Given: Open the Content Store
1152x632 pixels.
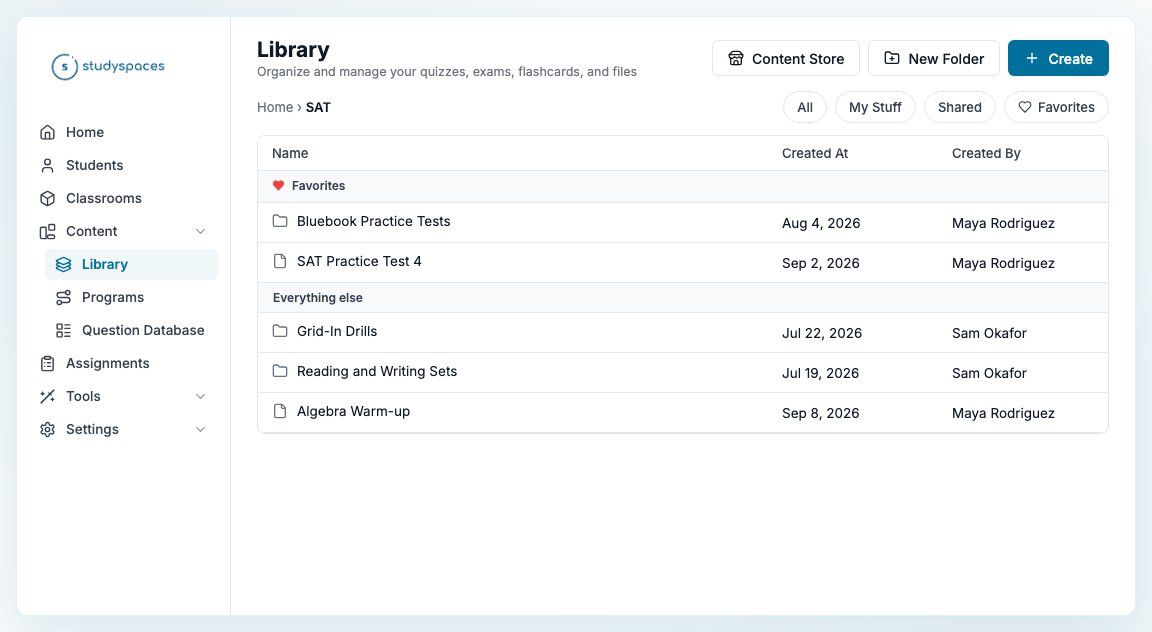Looking at the screenshot, I should [x=785, y=58].
